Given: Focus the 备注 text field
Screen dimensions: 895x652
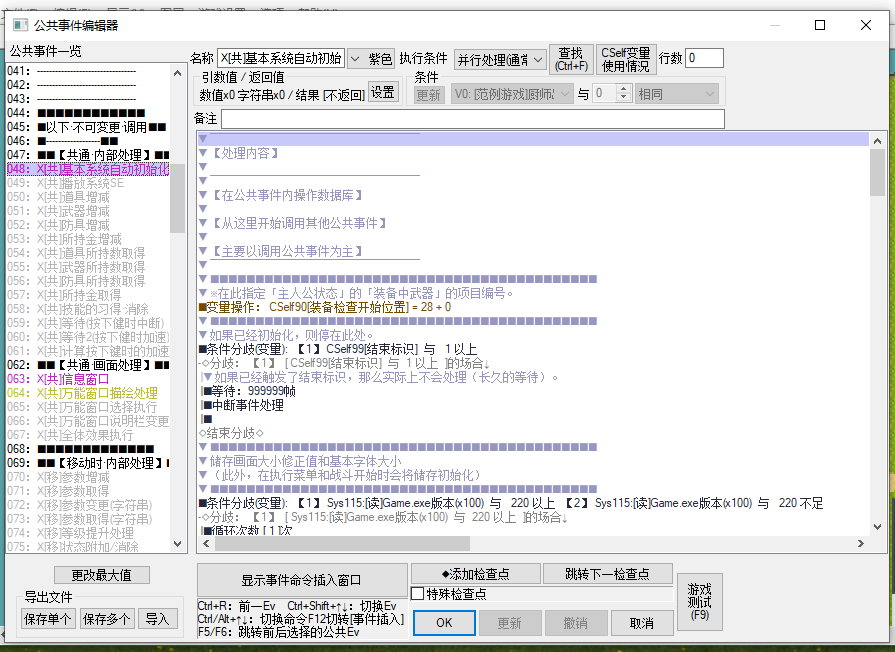Looking at the screenshot, I should click(473, 119).
